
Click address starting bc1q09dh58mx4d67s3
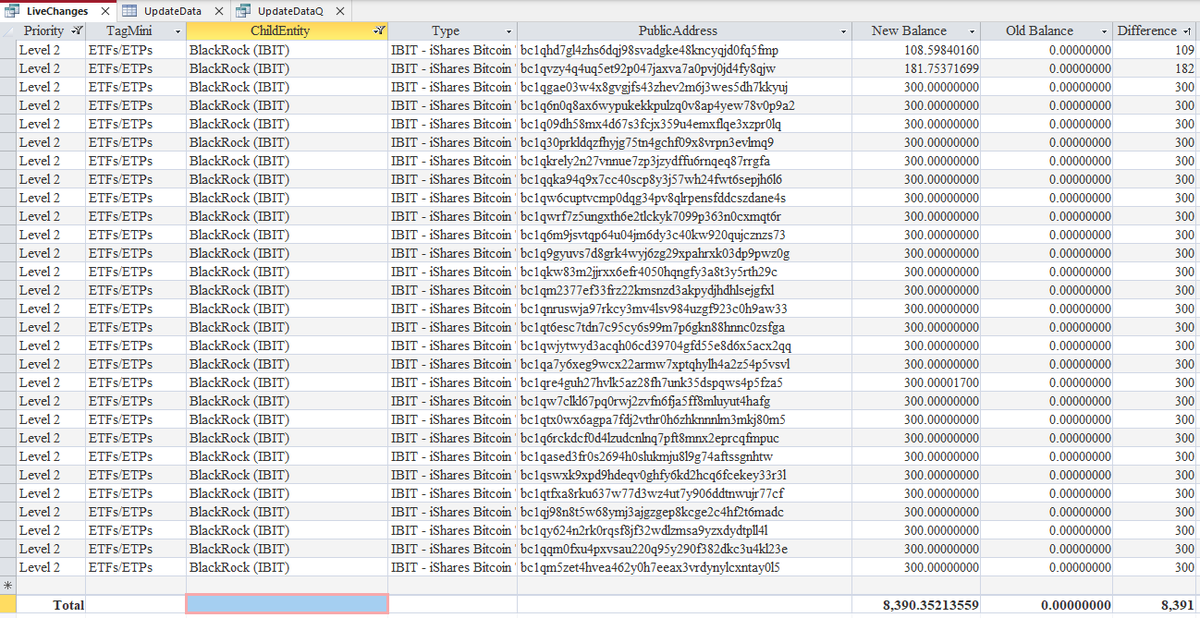click(651, 124)
